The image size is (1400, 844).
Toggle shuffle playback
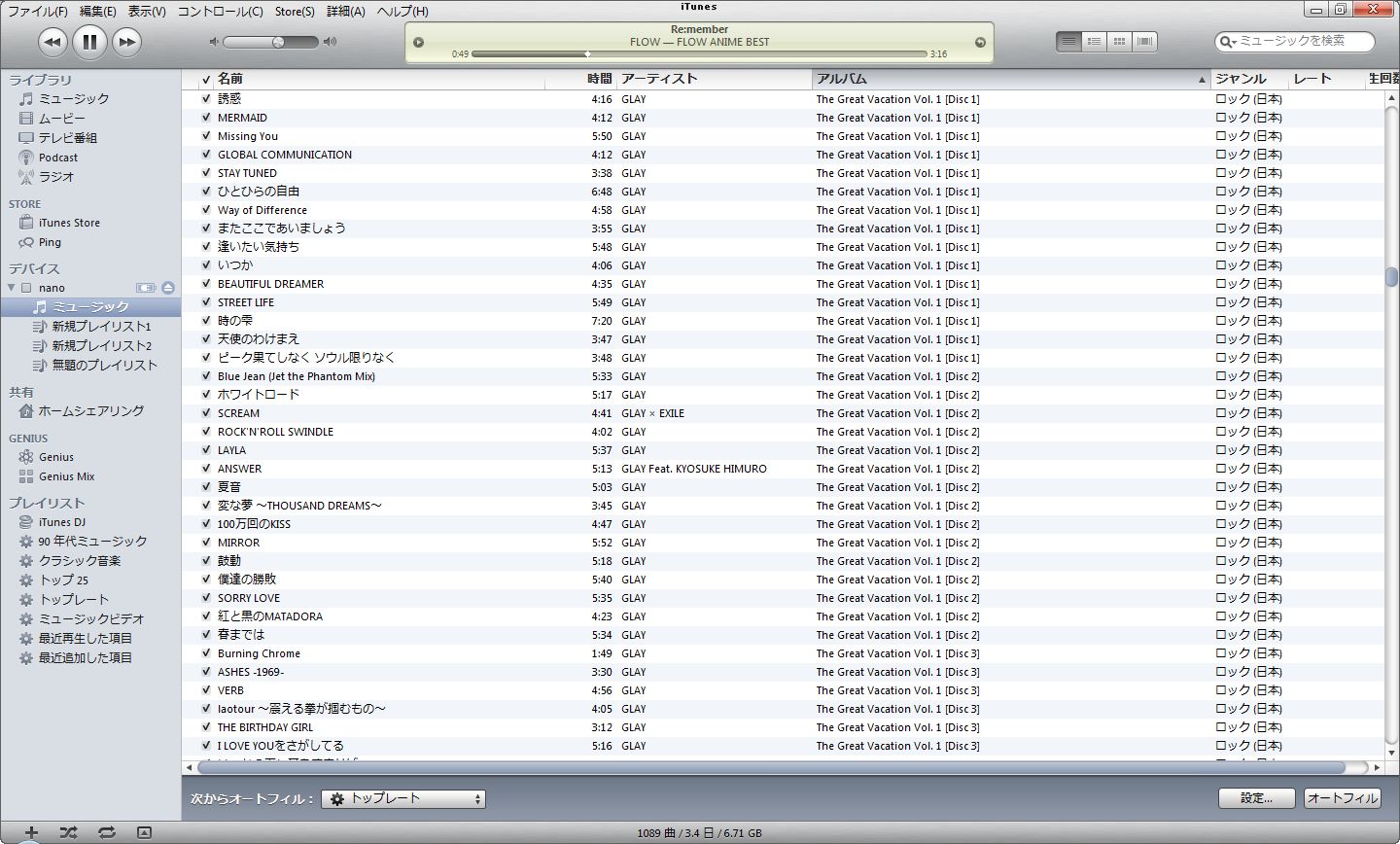click(68, 832)
